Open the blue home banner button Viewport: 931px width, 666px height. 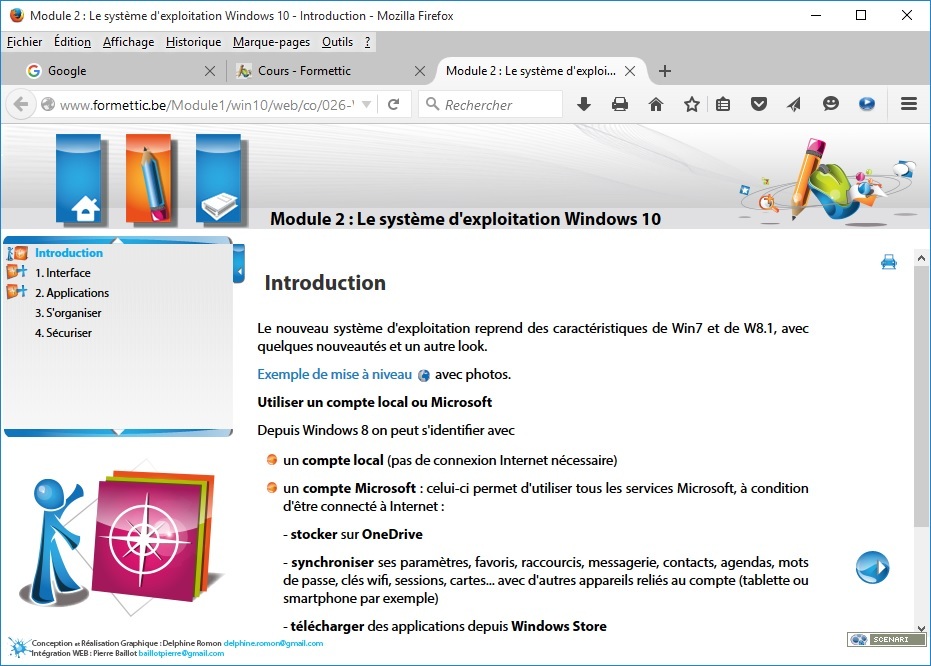pos(79,179)
